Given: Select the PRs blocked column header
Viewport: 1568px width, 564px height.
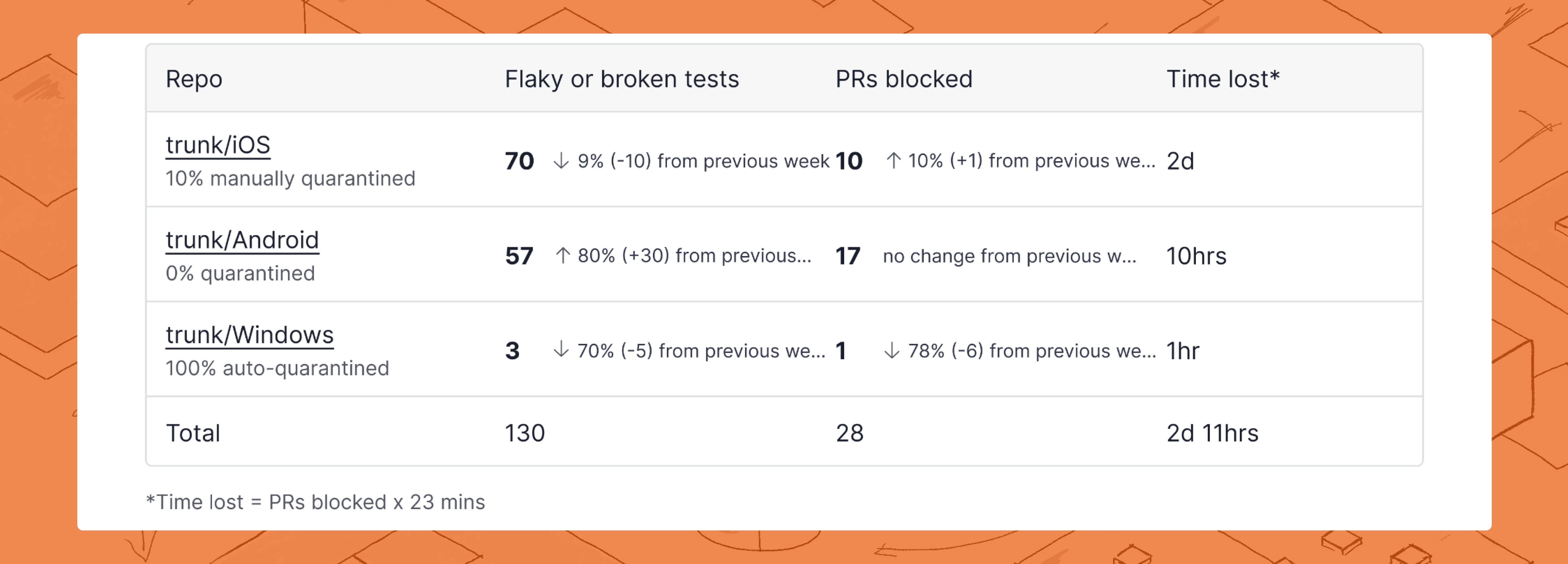Looking at the screenshot, I should click(x=904, y=79).
